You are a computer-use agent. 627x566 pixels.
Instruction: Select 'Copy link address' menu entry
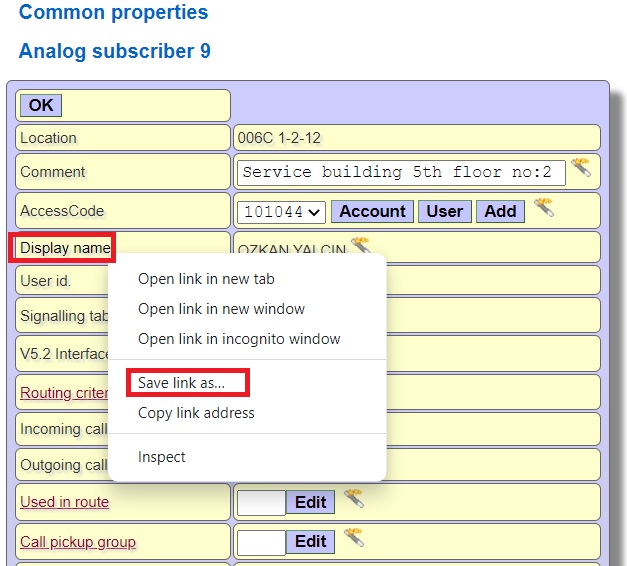tap(196, 413)
